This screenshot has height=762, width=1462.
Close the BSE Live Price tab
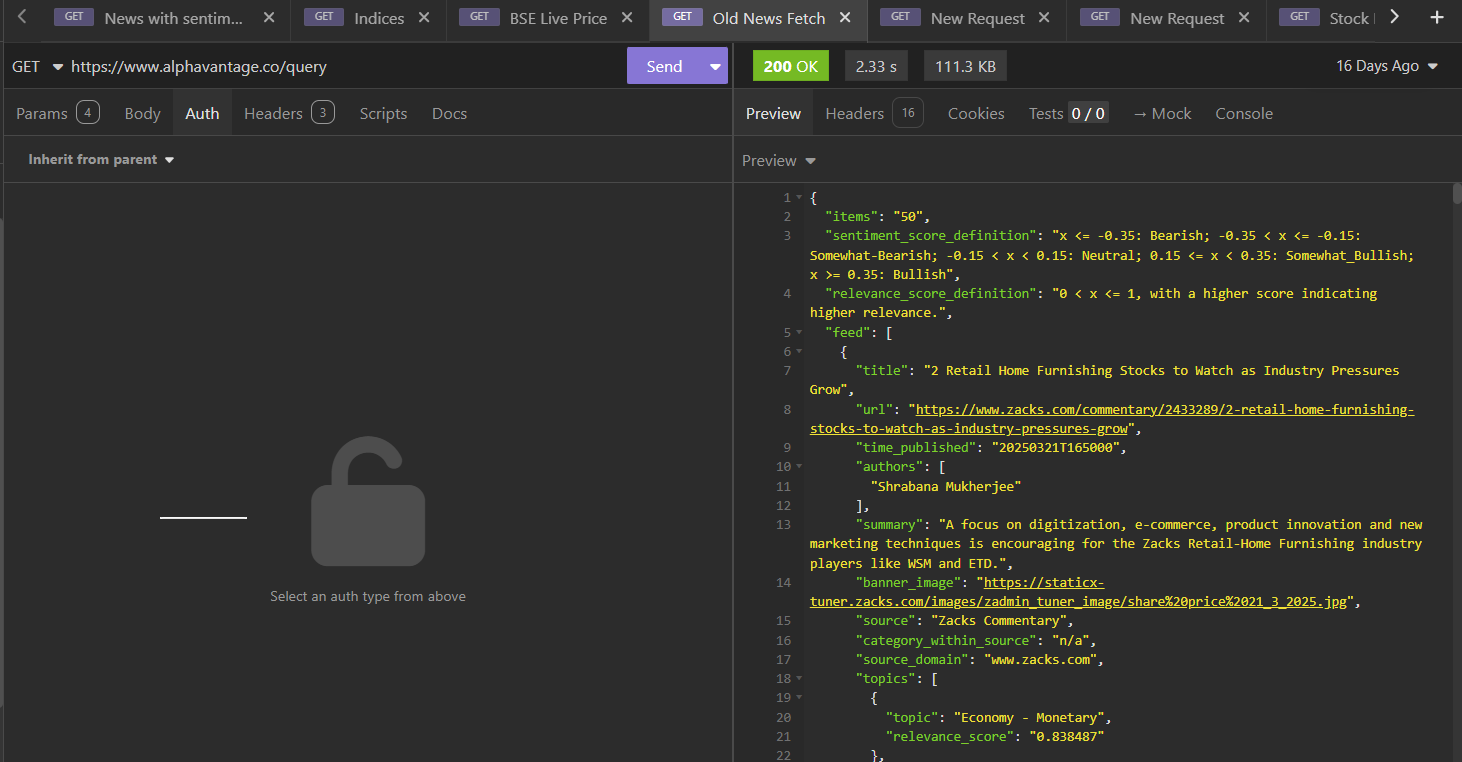(x=626, y=18)
